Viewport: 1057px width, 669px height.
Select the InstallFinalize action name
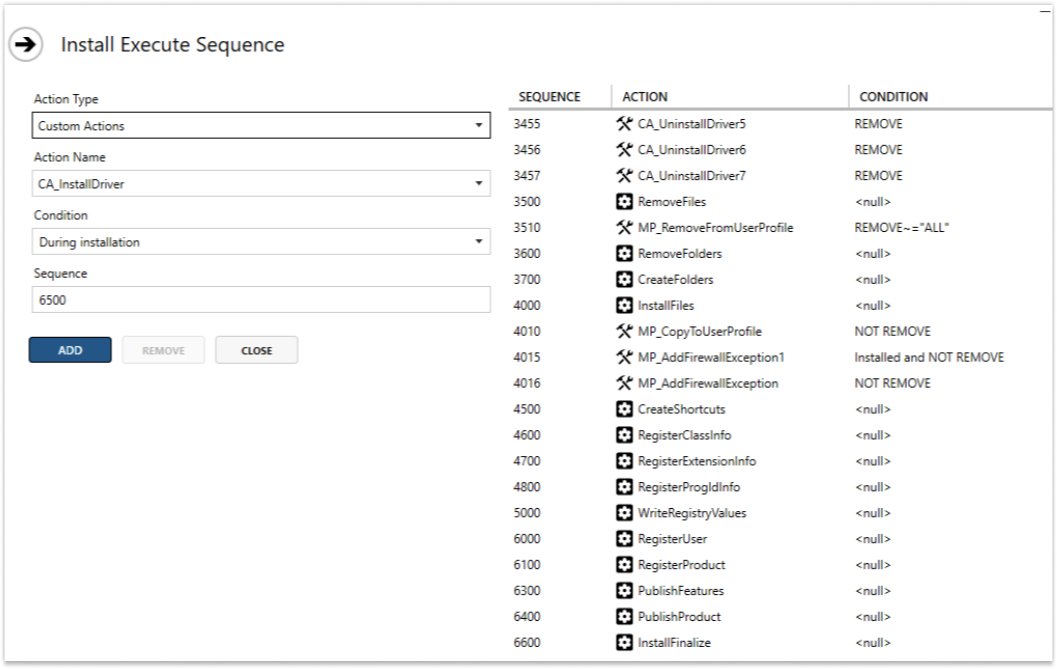(674, 643)
